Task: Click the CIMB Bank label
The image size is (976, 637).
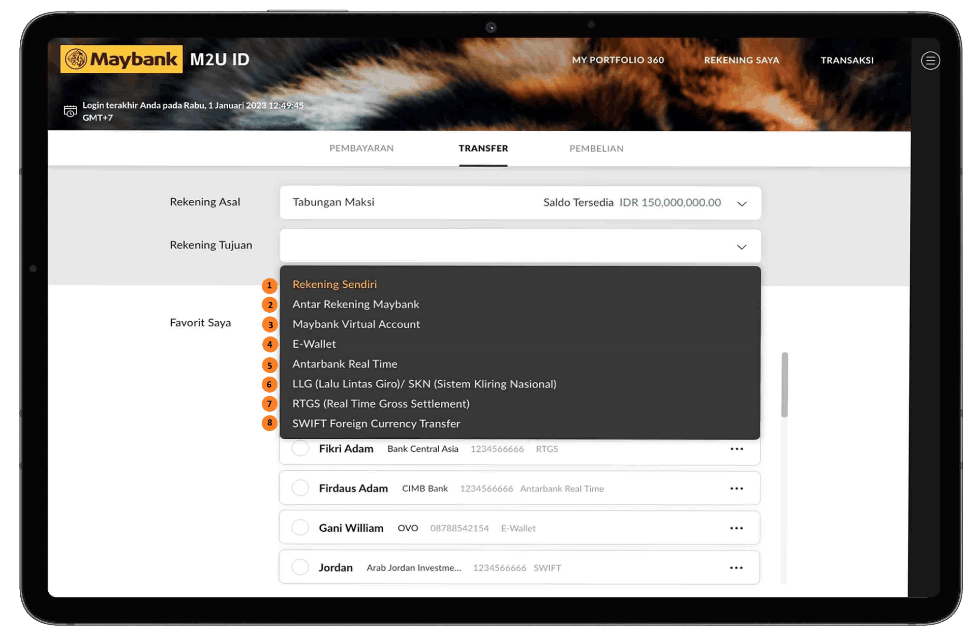Action: click(425, 489)
